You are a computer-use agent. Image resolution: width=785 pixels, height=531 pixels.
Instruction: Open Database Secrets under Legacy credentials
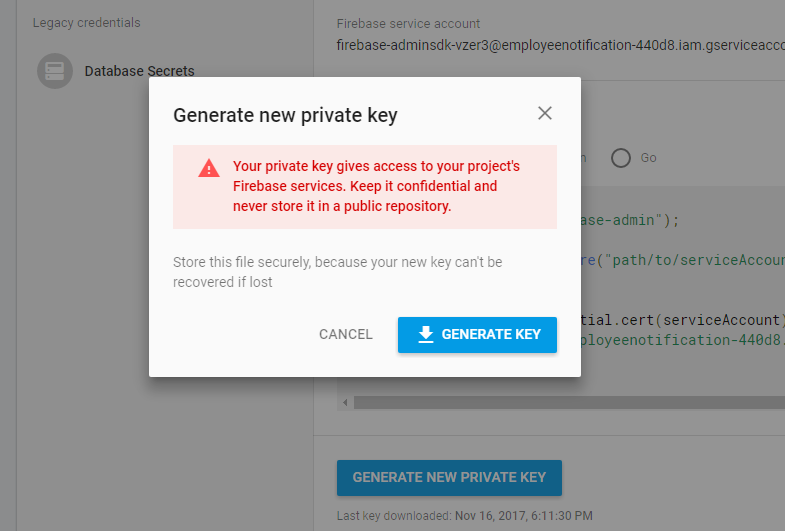tap(139, 71)
